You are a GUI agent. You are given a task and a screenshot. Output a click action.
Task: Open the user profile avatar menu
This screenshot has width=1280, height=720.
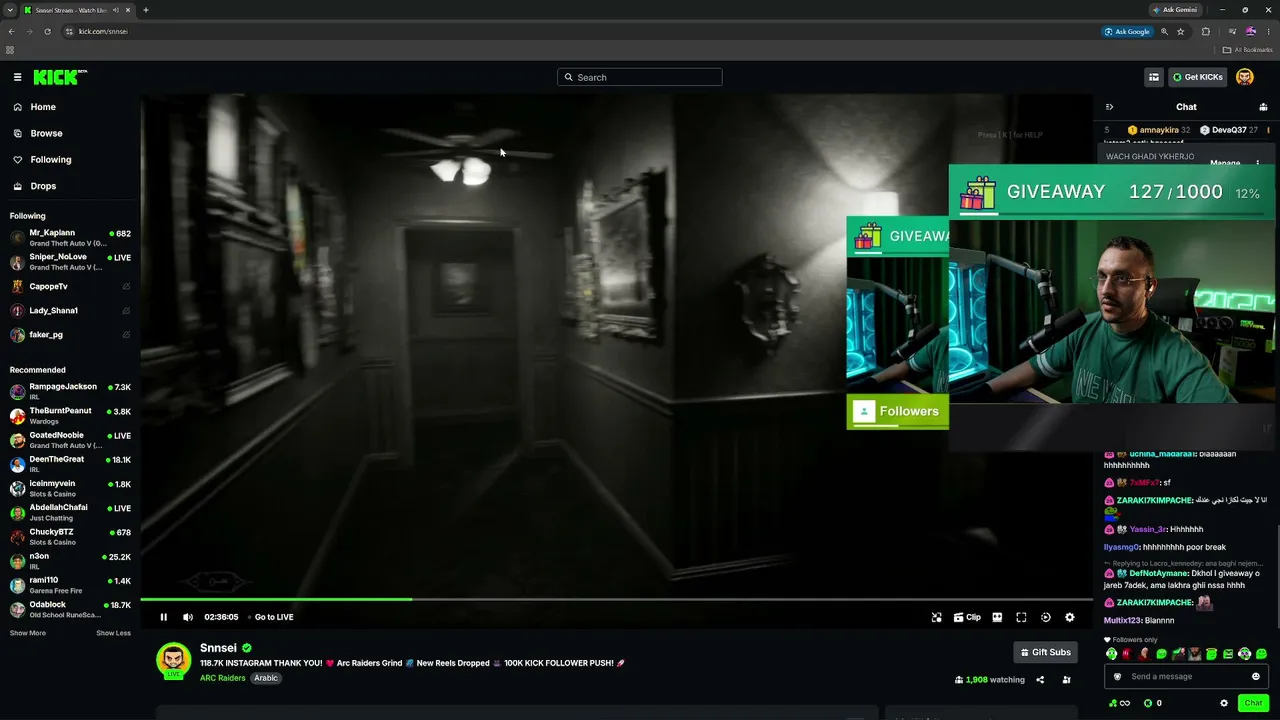[x=1245, y=77]
